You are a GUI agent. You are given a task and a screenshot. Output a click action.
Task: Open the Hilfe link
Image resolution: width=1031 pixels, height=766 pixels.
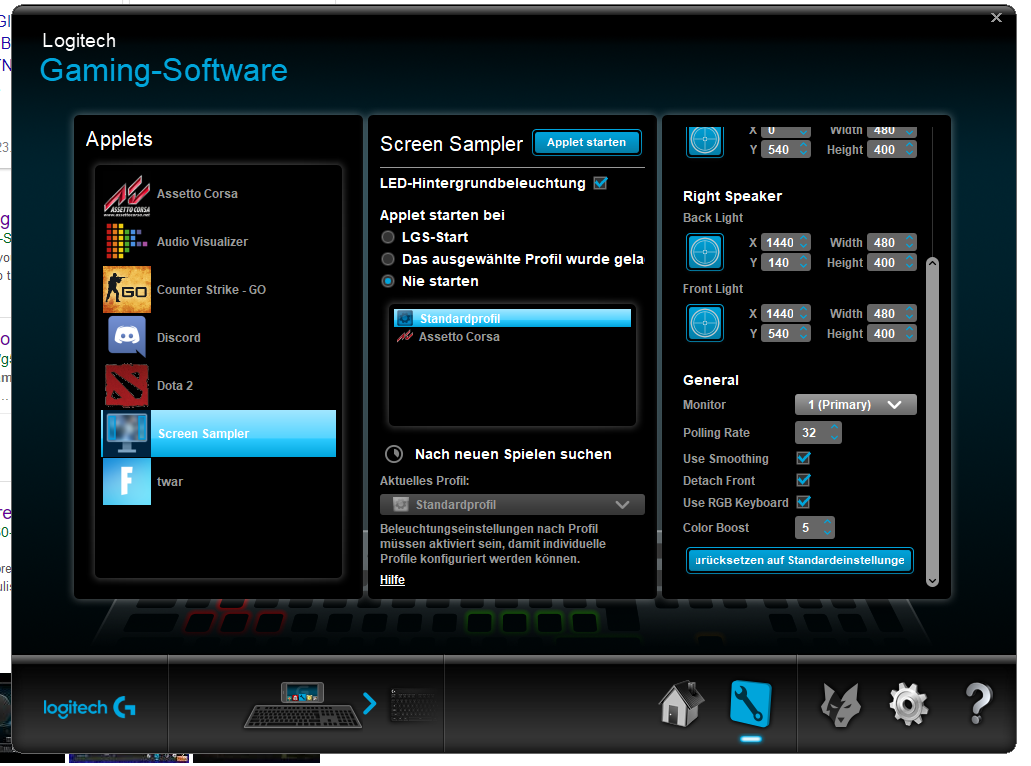pos(392,580)
